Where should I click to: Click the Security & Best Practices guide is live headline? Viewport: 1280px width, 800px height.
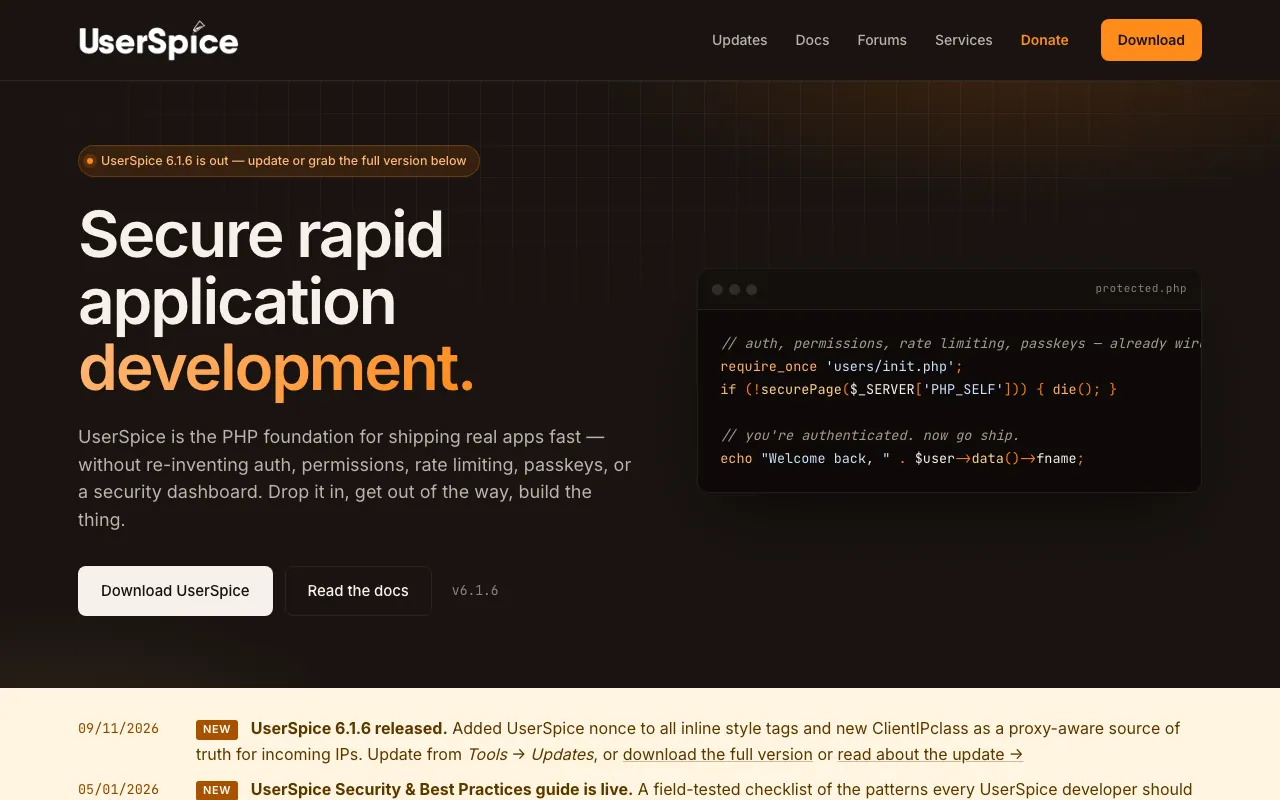[x=442, y=789]
